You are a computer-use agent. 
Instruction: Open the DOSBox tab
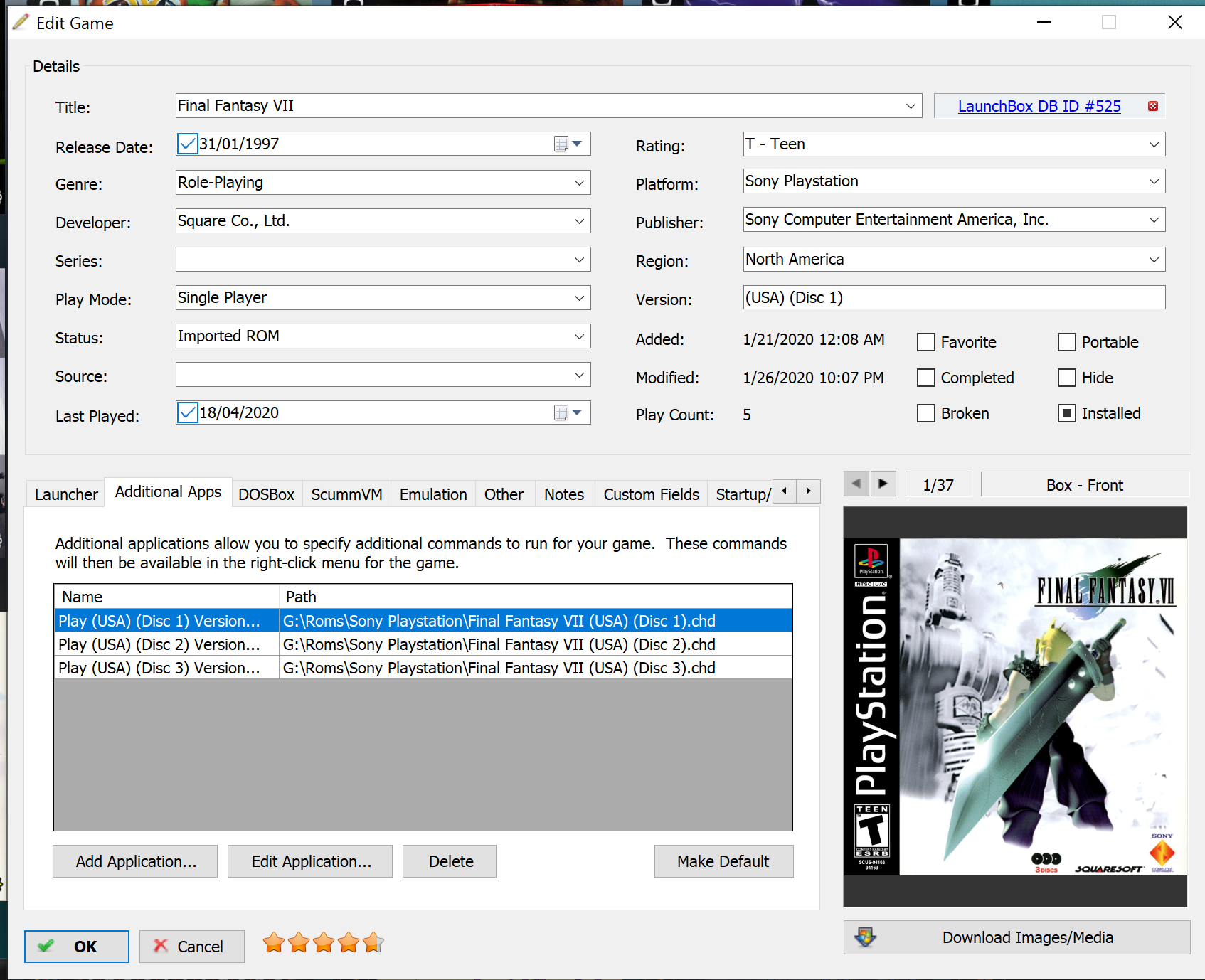coord(266,494)
